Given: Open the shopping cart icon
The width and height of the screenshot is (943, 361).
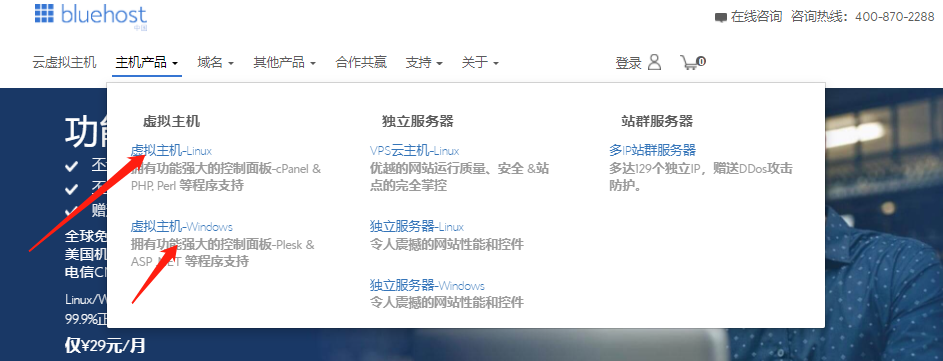Looking at the screenshot, I should 692,62.
